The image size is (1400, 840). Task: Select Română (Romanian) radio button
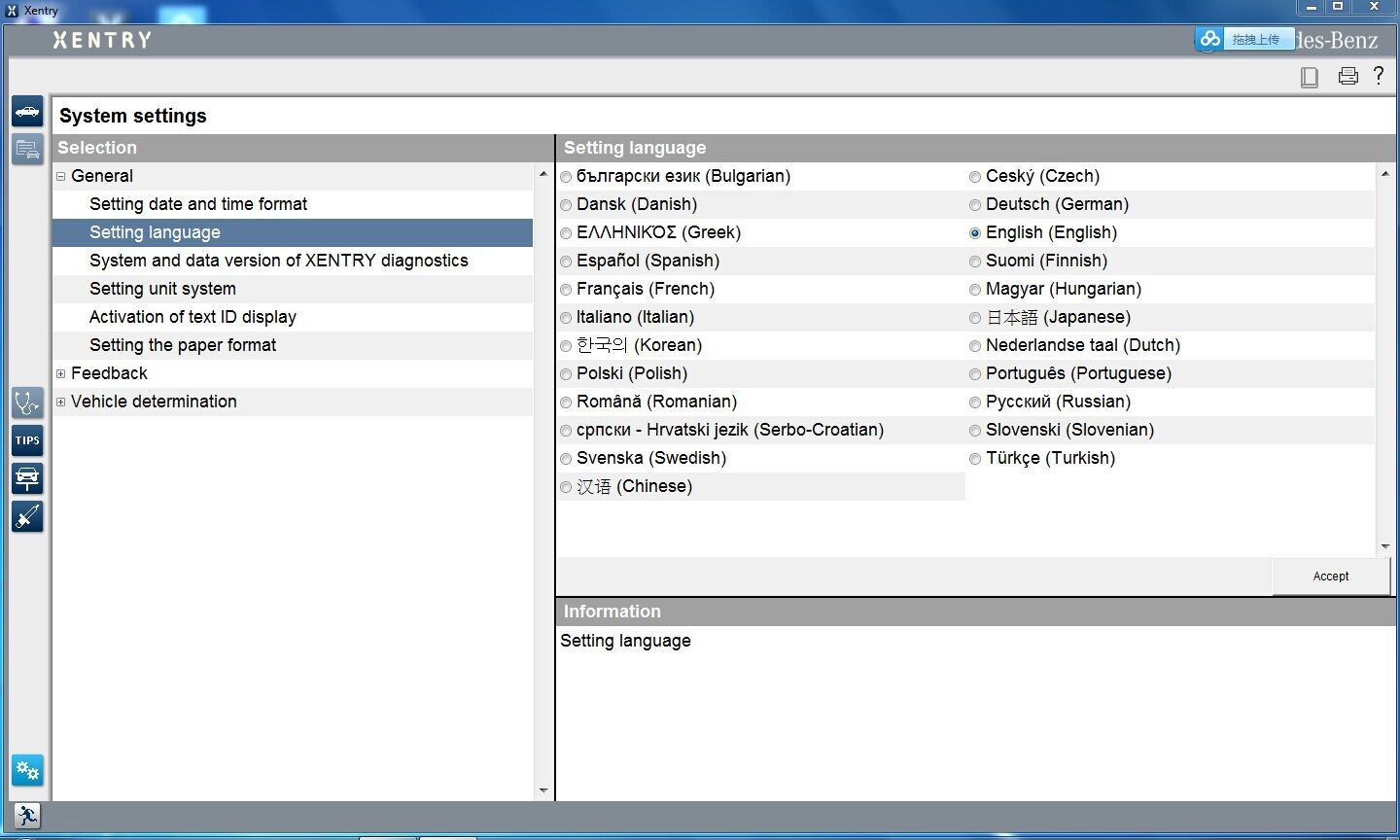click(566, 402)
